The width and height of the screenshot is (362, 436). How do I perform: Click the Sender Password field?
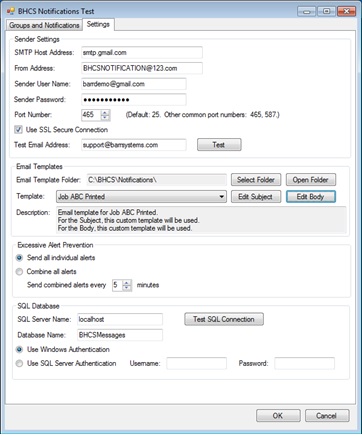[134, 100]
